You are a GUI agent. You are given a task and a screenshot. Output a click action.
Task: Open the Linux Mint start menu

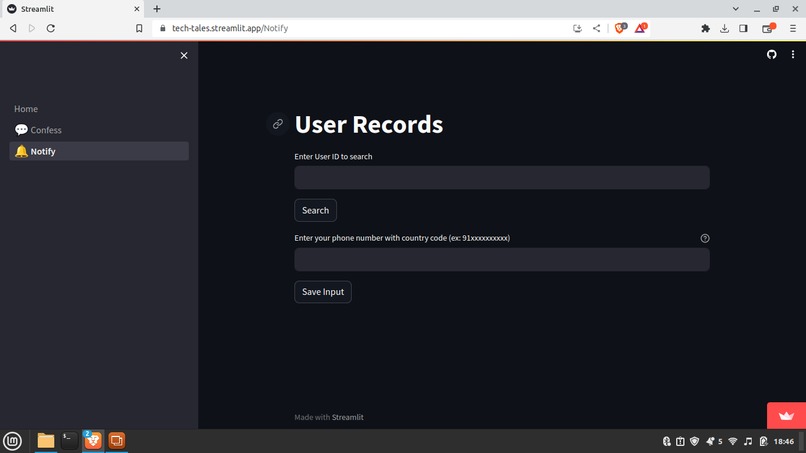[x=12, y=441]
